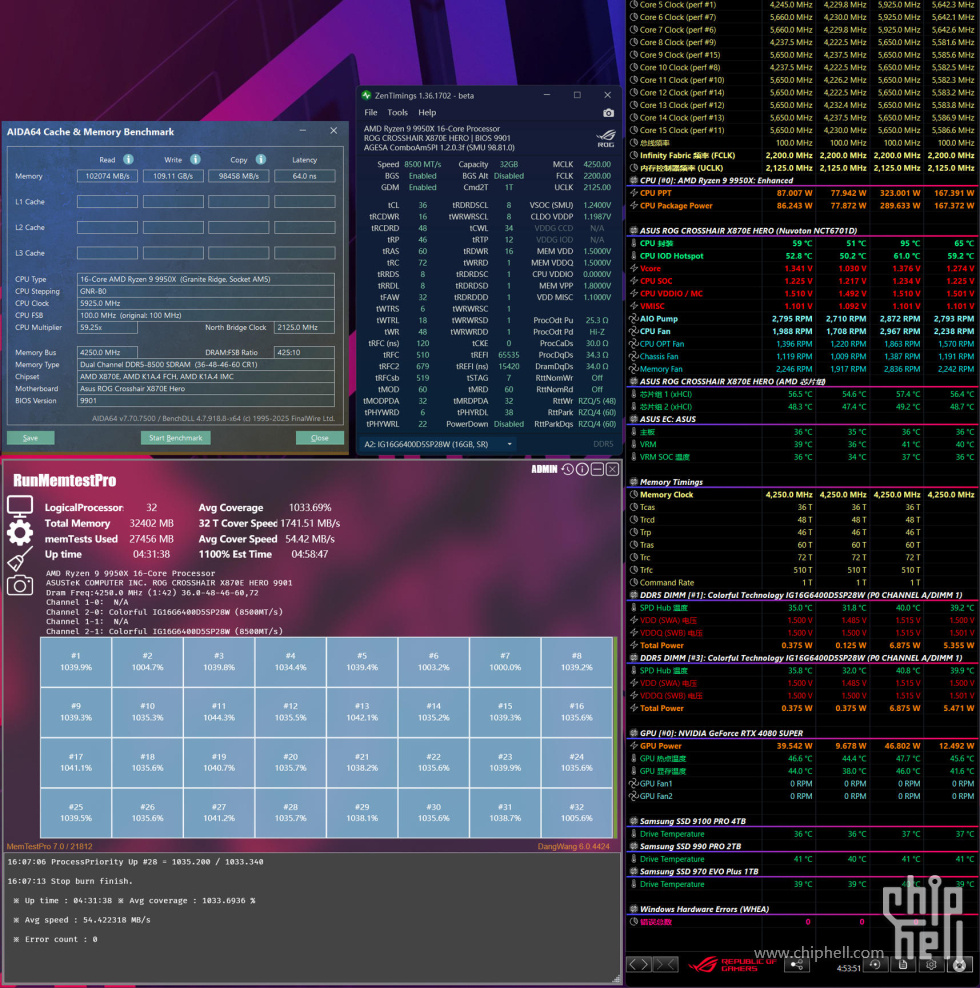Click the ADMIN label in RunMemtestPro
980x988 pixels.
pos(545,469)
